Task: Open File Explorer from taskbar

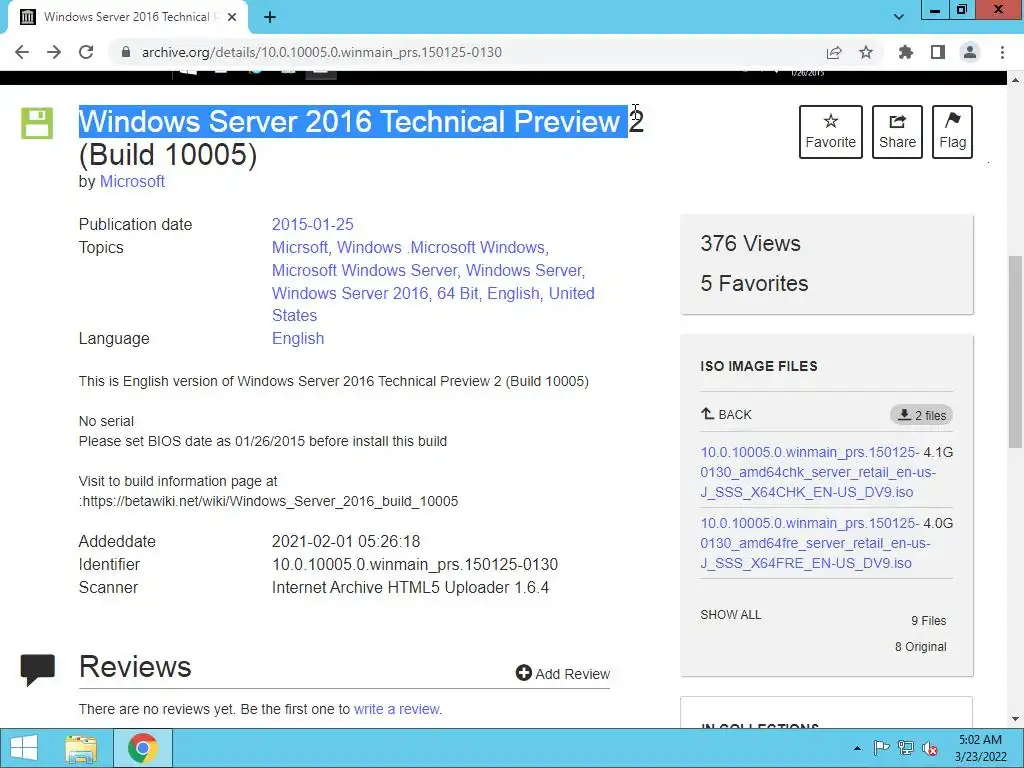Action: (x=81, y=748)
